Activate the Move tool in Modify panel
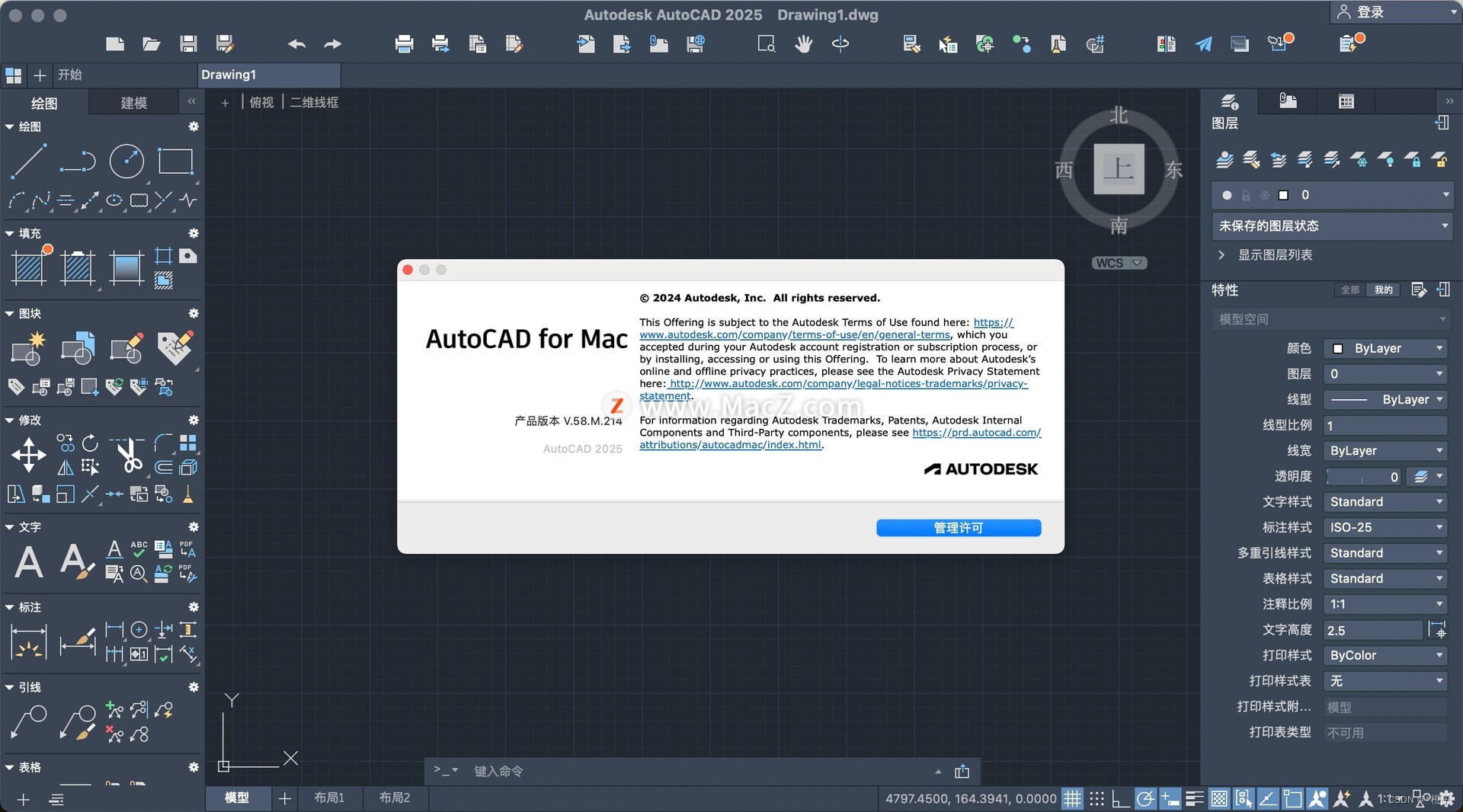Screen dimensions: 1463x812 point(29,455)
